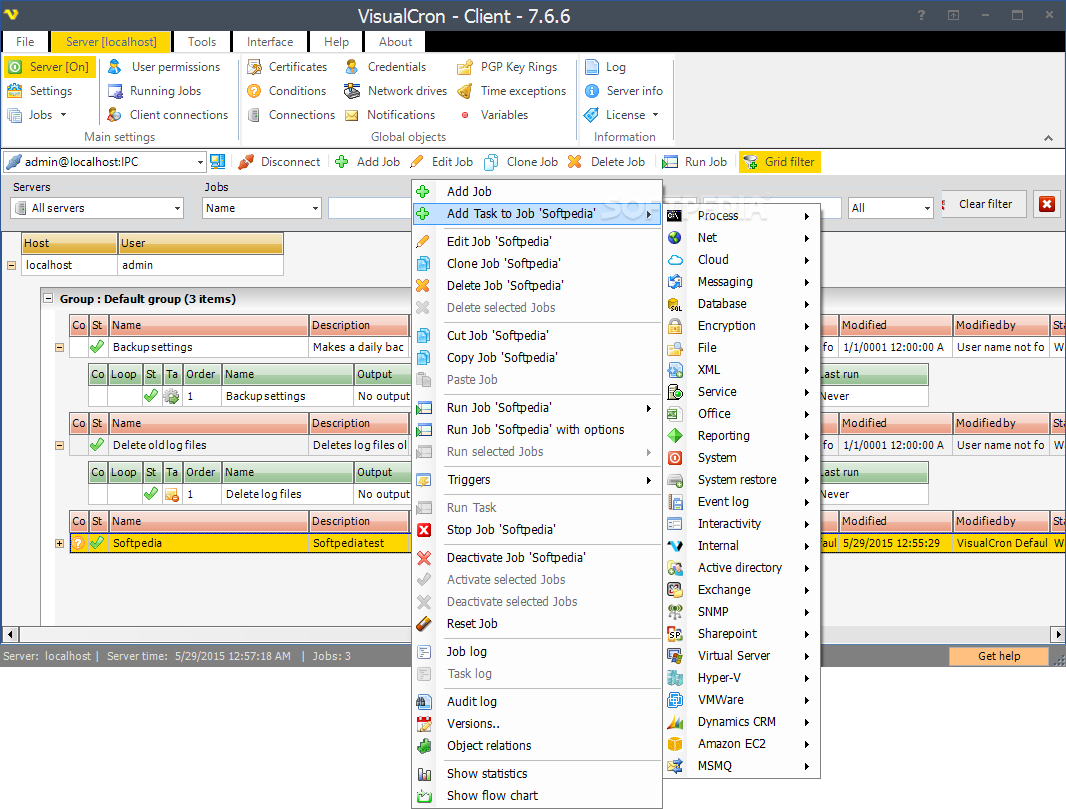The width and height of the screenshot is (1066, 809).
Task: Choose Edit Job 'Softpedia'
Action: [537, 241]
